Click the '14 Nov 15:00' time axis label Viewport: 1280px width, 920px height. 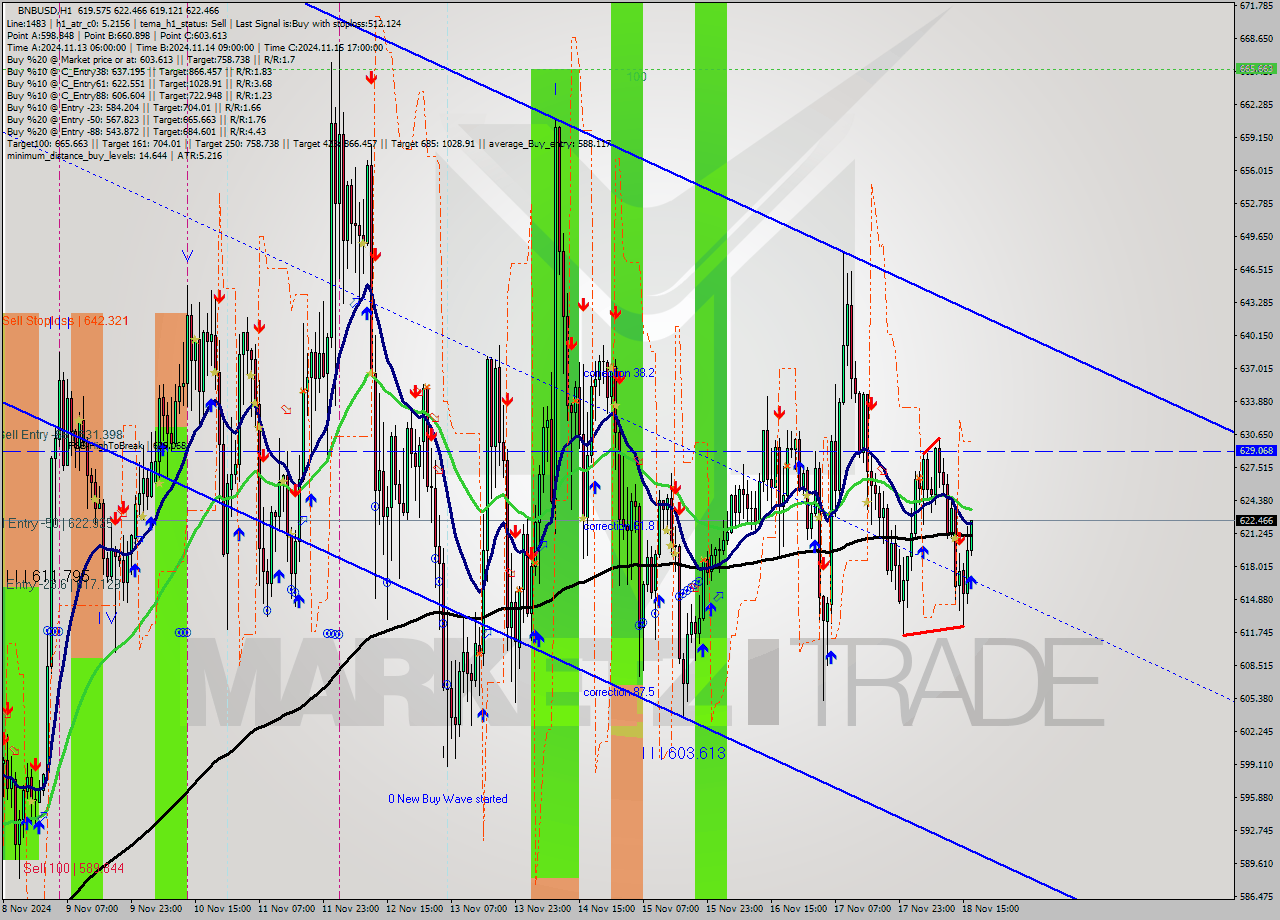(x=607, y=909)
